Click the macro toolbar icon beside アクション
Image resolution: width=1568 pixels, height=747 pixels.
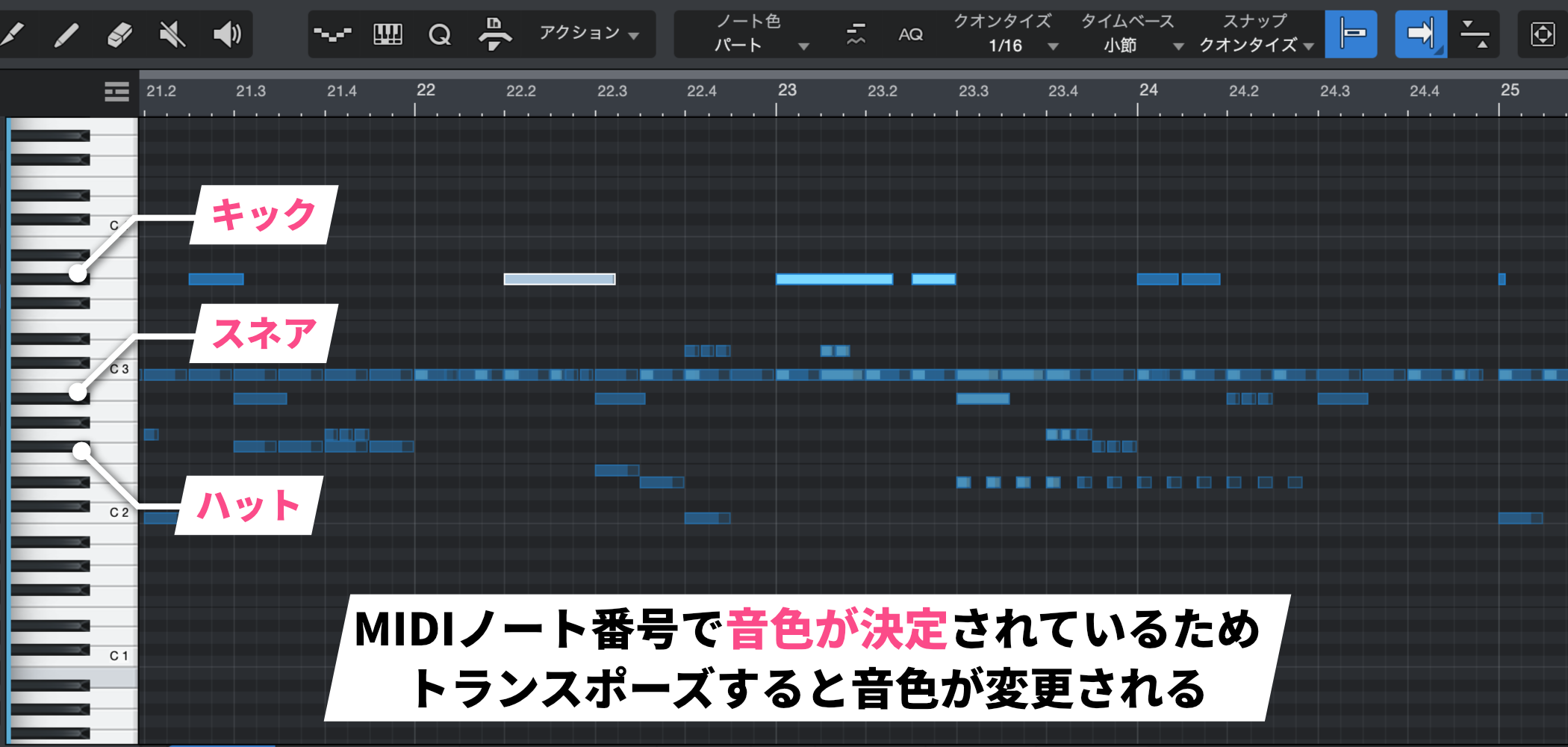[x=494, y=34]
